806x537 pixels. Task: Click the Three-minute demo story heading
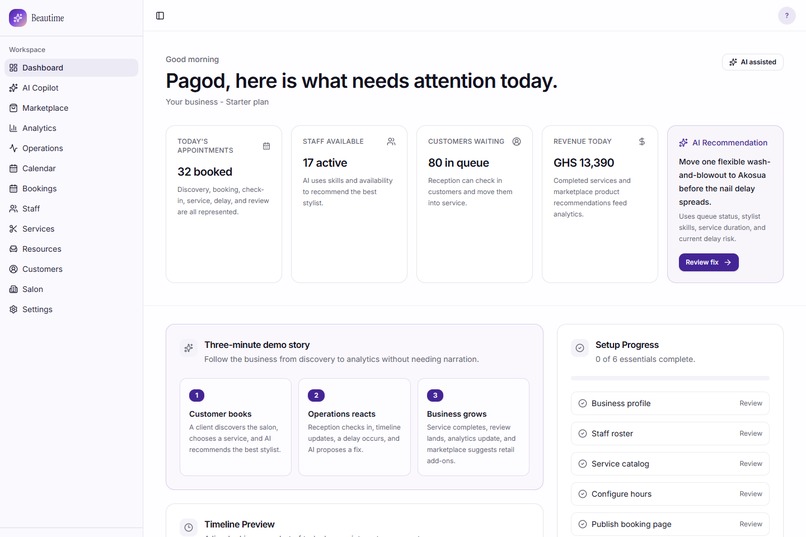pyautogui.click(x=257, y=345)
